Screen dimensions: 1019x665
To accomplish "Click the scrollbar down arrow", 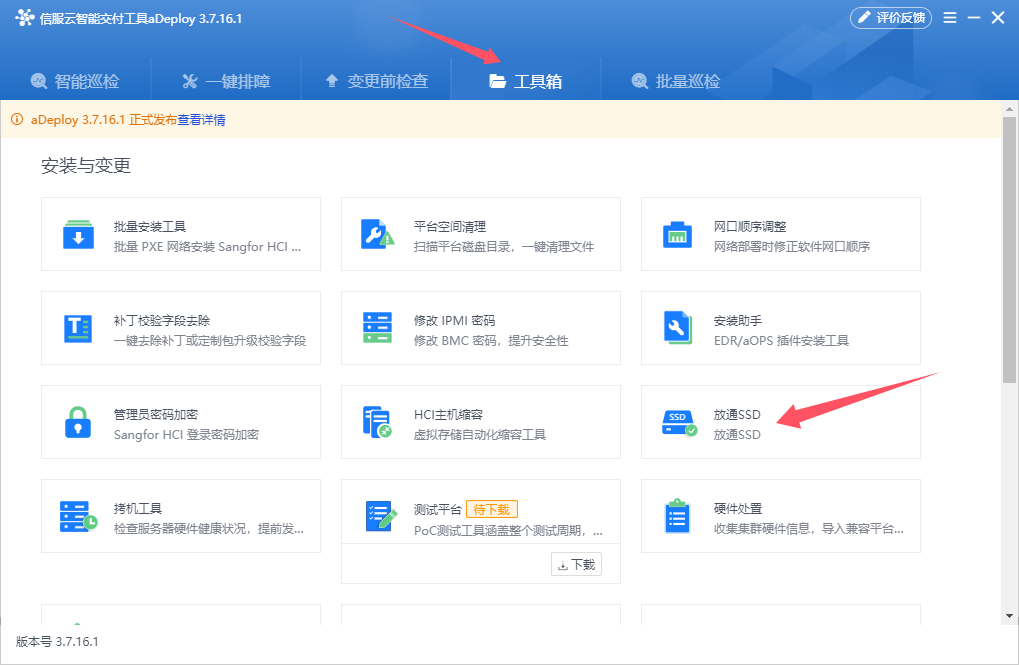I will (x=1009, y=616).
